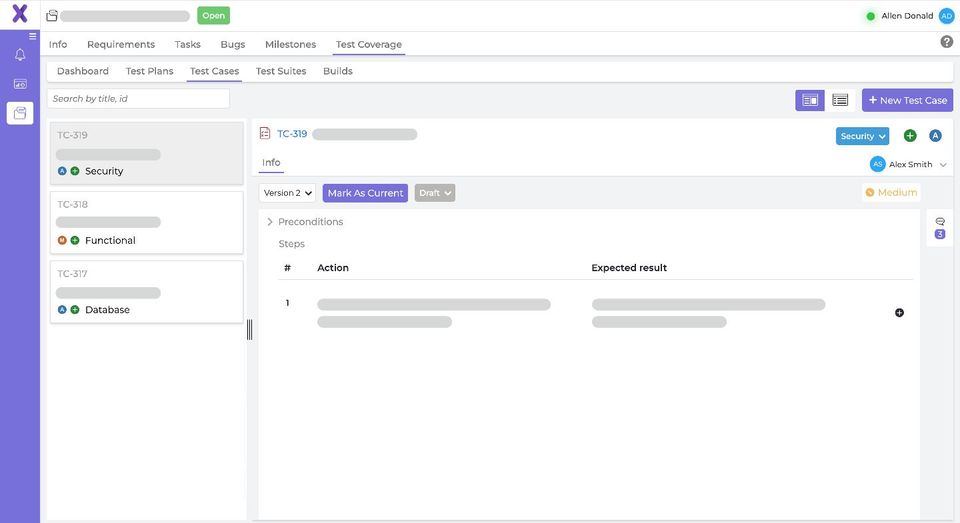Expand the Preconditions section
The width and height of the screenshot is (960, 523).
pyautogui.click(x=270, y=222)
